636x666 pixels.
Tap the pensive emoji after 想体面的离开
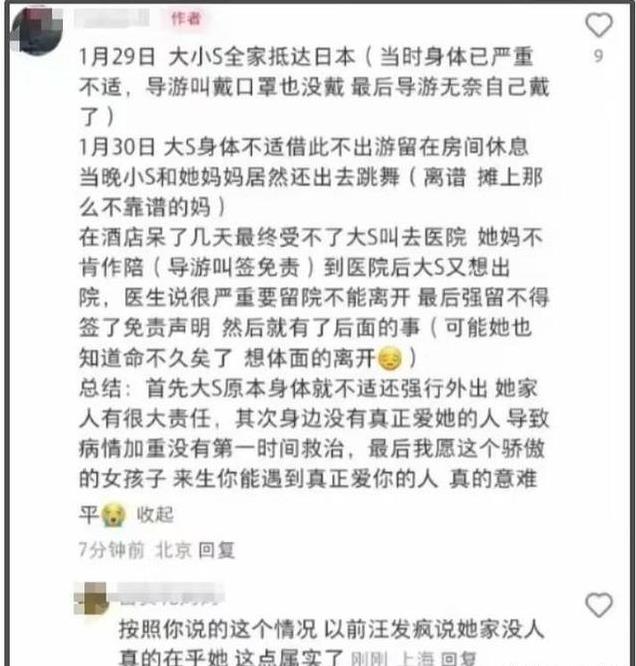[390, 358]
